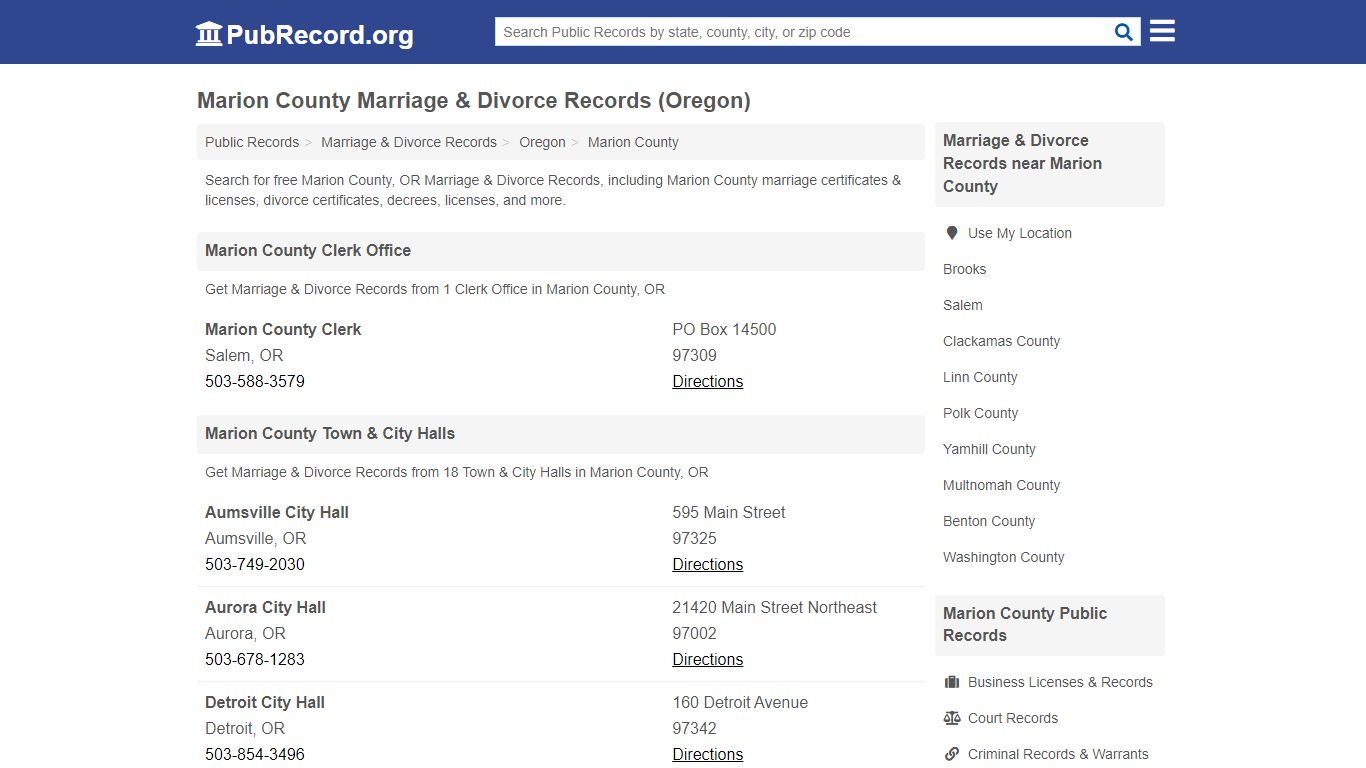Screen dimensions: 1366x768
Task: Select Use My Location
Action: point(1020,233)
